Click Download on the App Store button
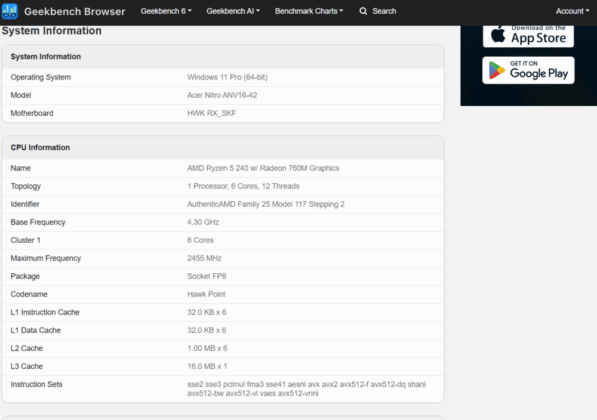597x420 pixels. click(x=528, y=35)
